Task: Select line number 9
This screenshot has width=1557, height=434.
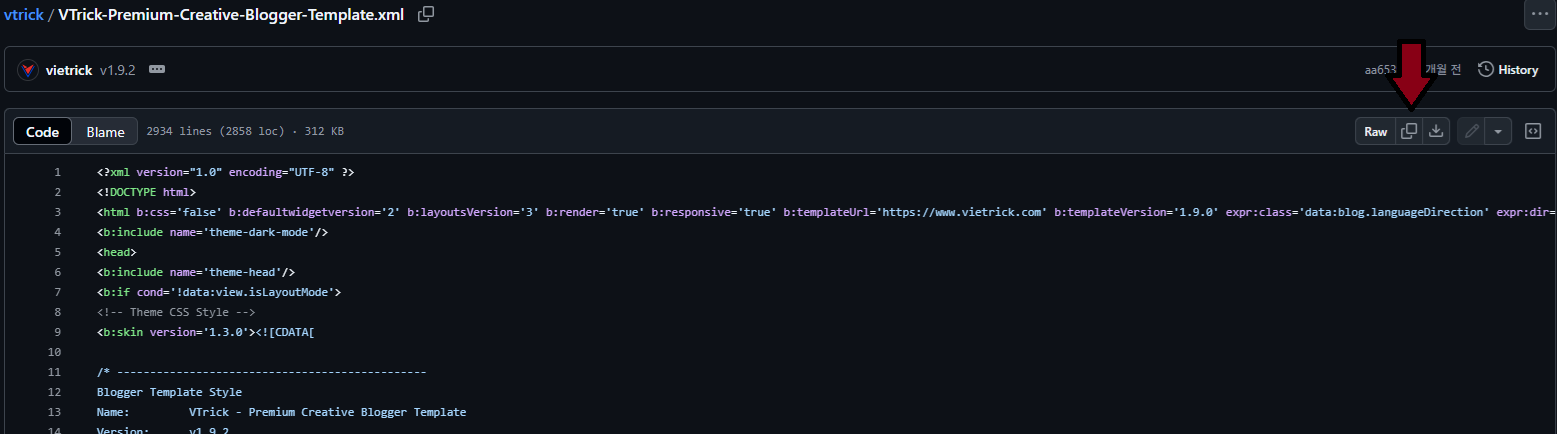Action: [x=58, y=332]
